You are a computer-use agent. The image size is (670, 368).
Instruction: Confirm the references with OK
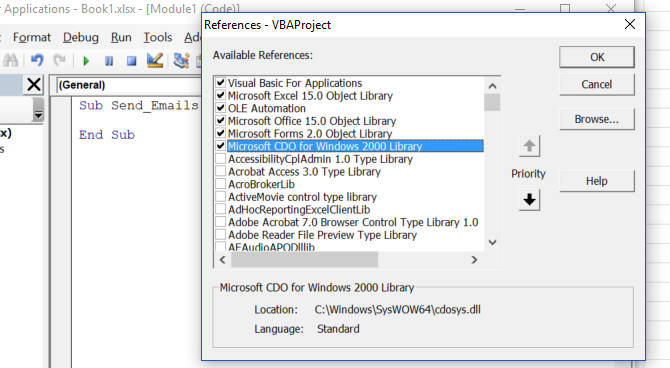click(597, 57)
